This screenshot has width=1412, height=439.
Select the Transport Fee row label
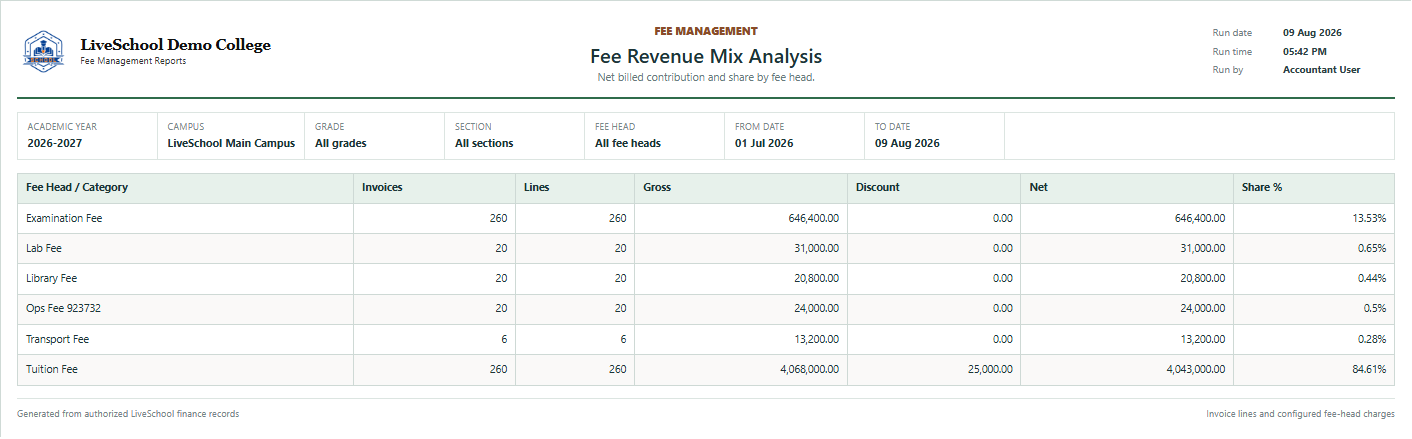(x=57, y=339)
